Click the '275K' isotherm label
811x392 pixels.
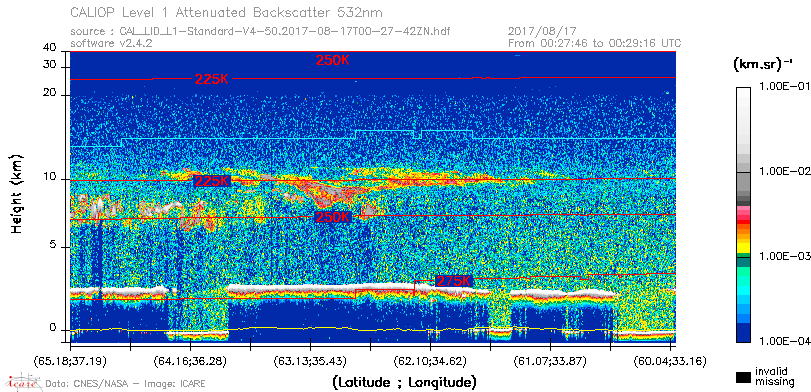coord(454,281)
